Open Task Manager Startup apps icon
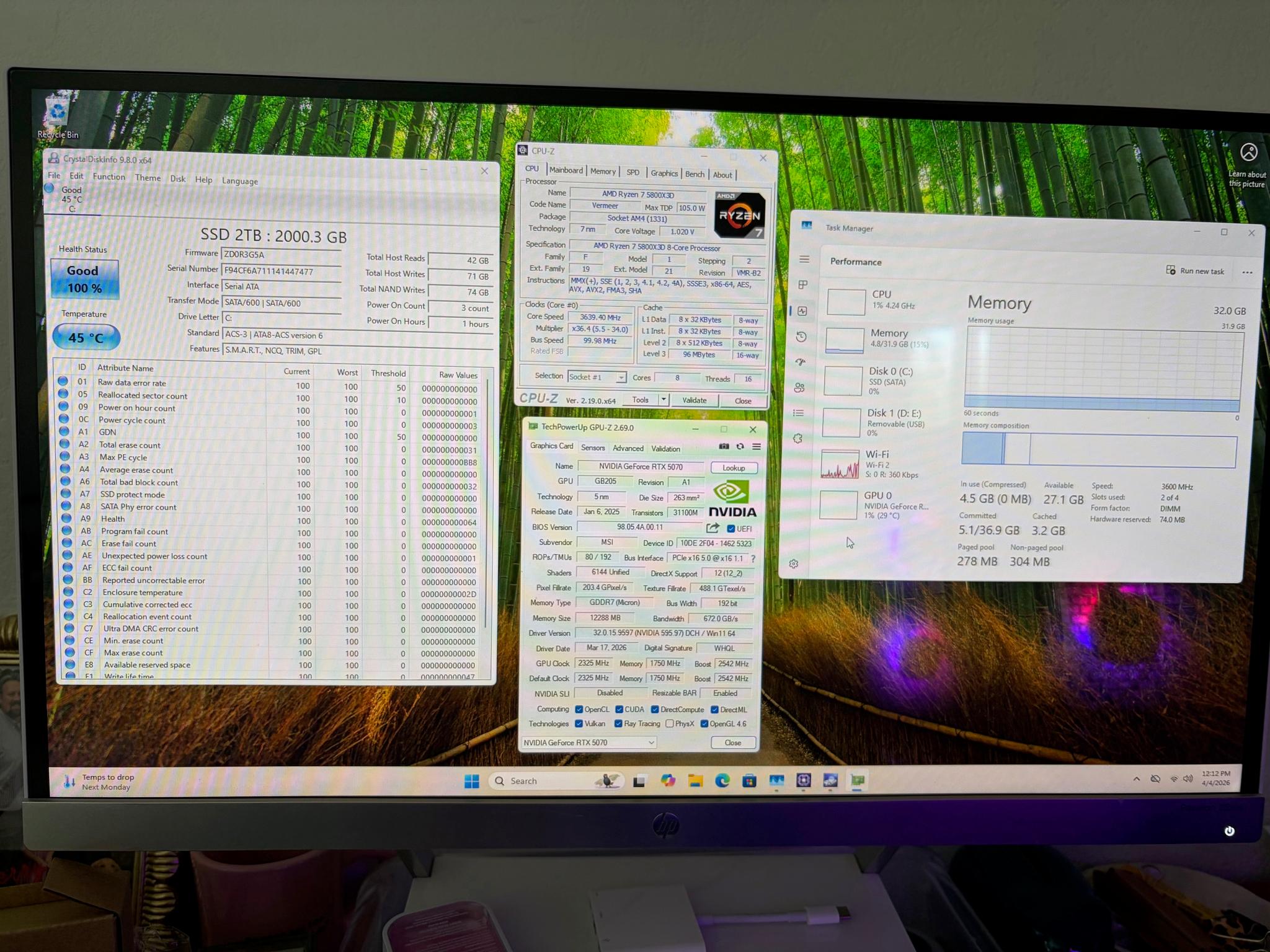Image resolution: width=1270 pixels, height=952 pixels. [801, 362]
